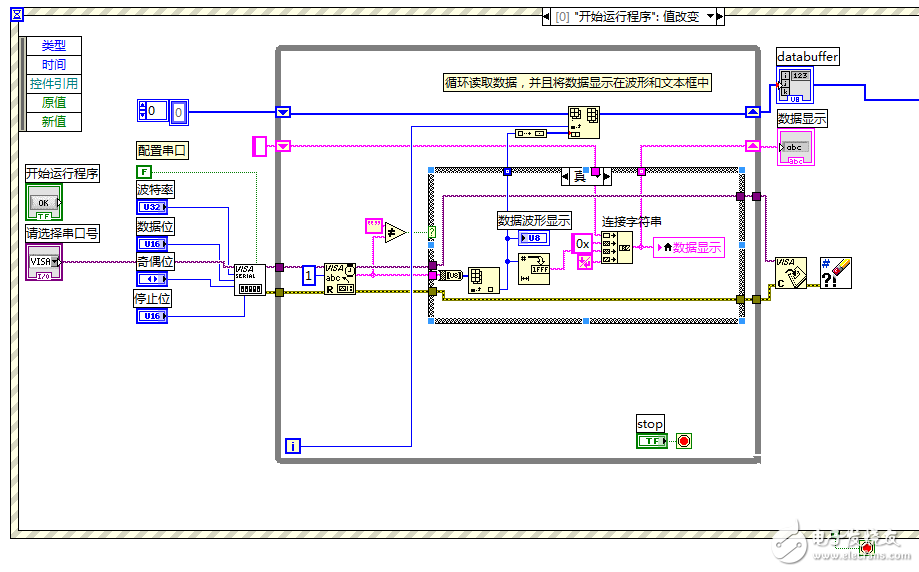The height and width of the screenshot is (572, 919).
Task: Select the Index Array node inside case
Action: coord(484,281)
